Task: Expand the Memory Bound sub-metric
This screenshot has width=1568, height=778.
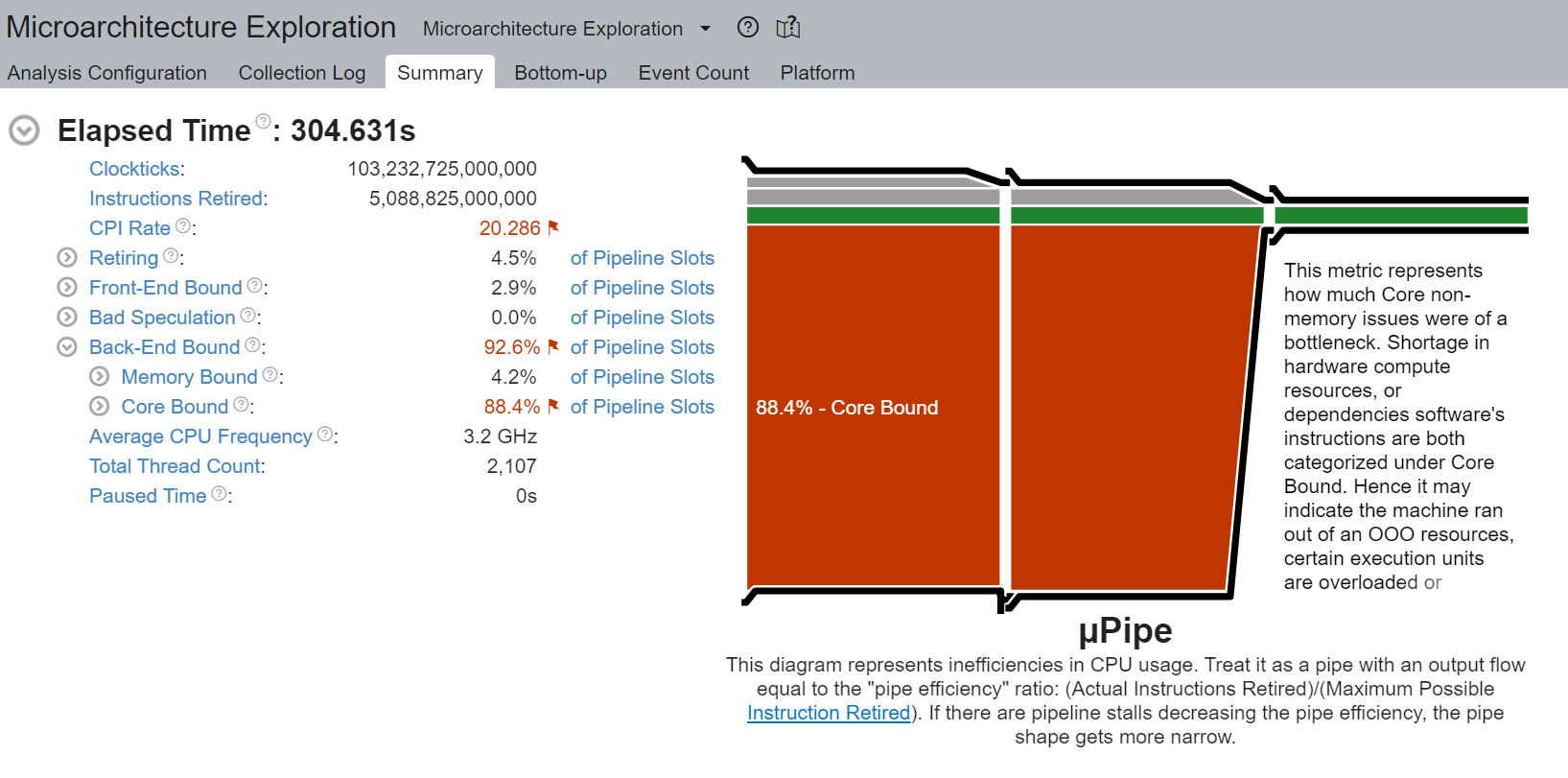Action: pyautogui.click(x=99, y=376)
